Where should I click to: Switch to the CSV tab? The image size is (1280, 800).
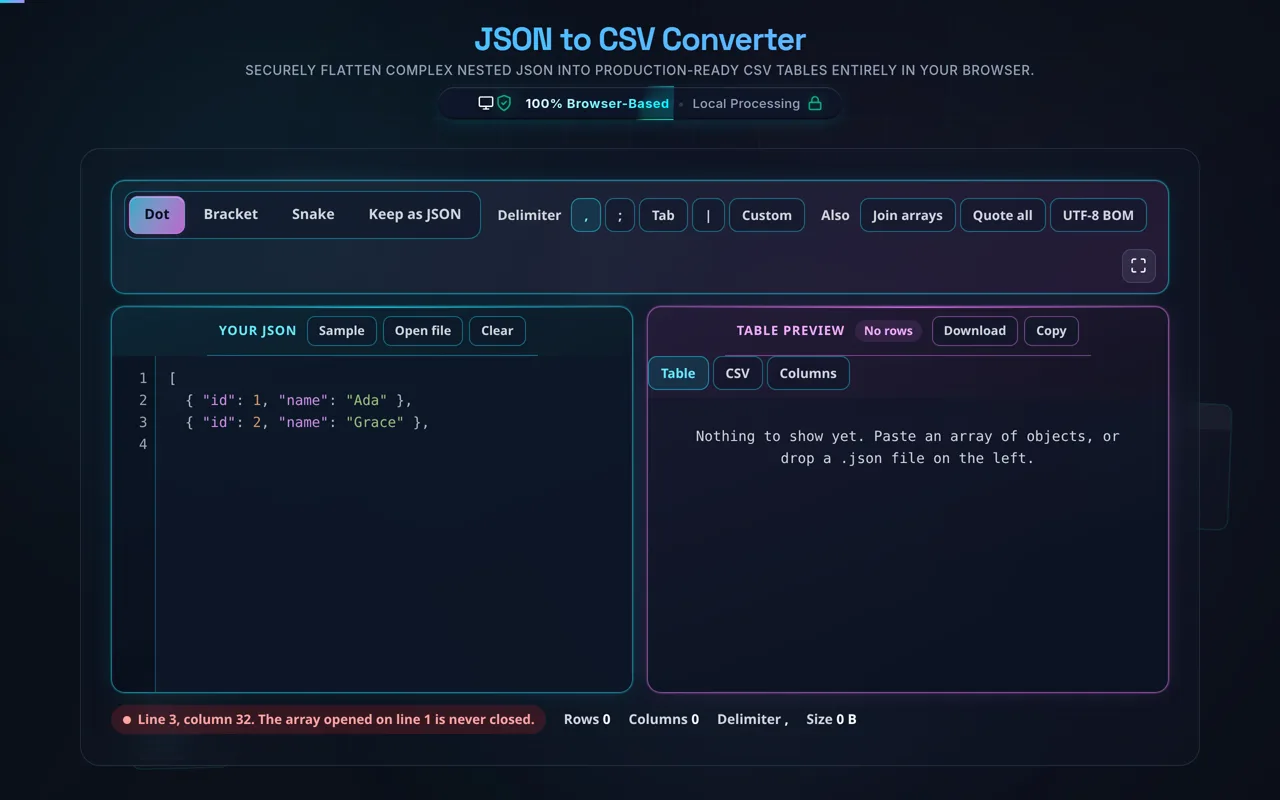[x=738, y=373]
